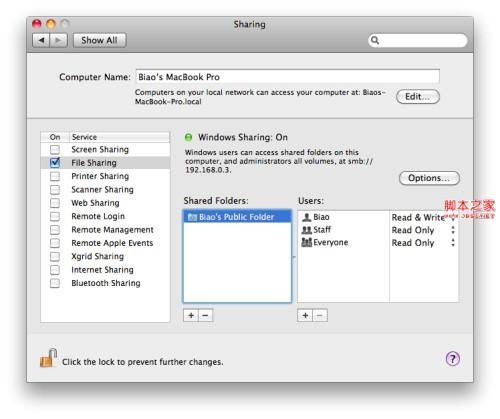Close the Sharing window with red button
This screenshot has width=500, height=419.
pos(37,24)
